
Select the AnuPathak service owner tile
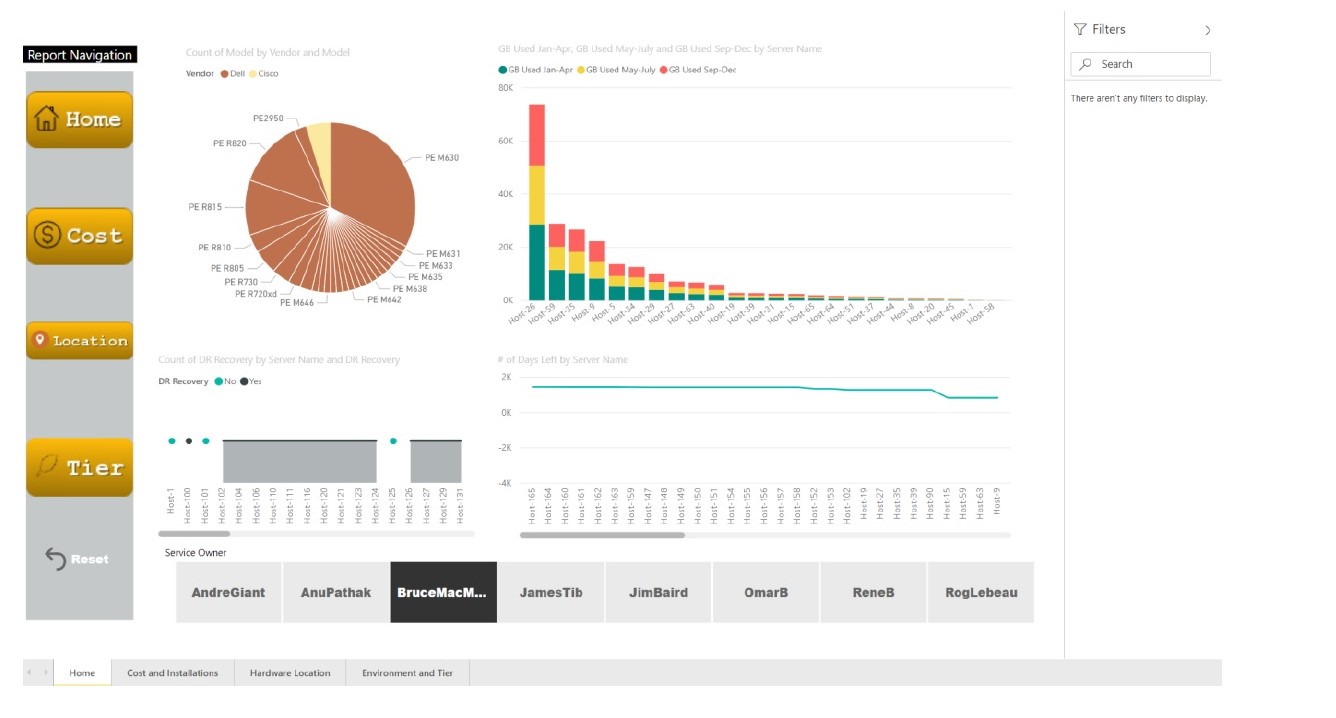click(x=336, y=592)
